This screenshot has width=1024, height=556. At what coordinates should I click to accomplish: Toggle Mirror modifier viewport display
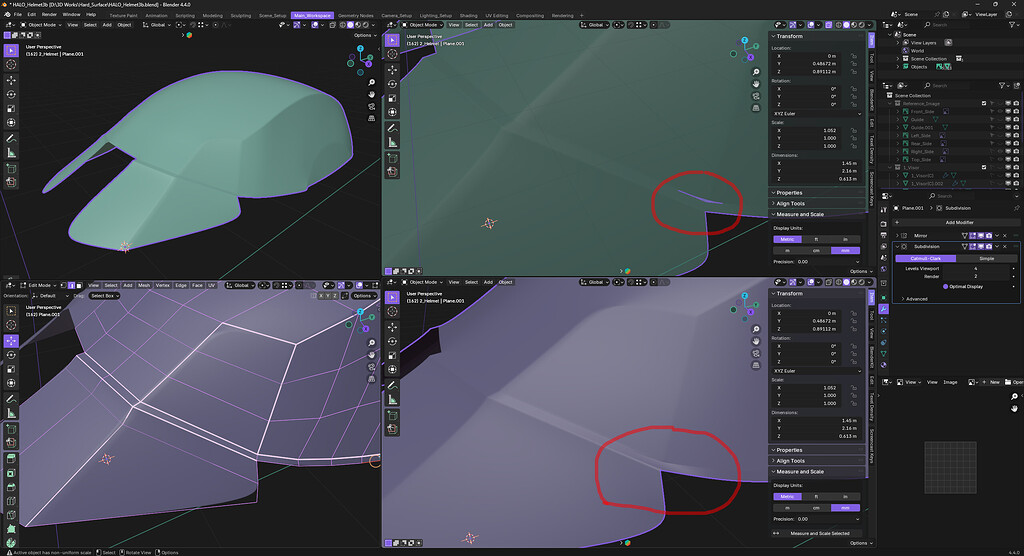pos(981,236)
